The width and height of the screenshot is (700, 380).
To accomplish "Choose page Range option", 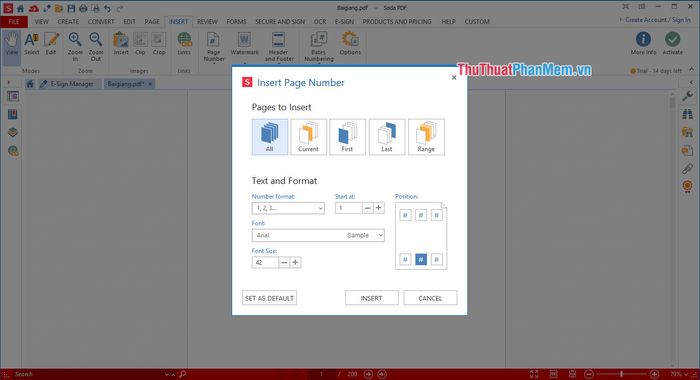I will pyautogui.click(x=426, y=137).
